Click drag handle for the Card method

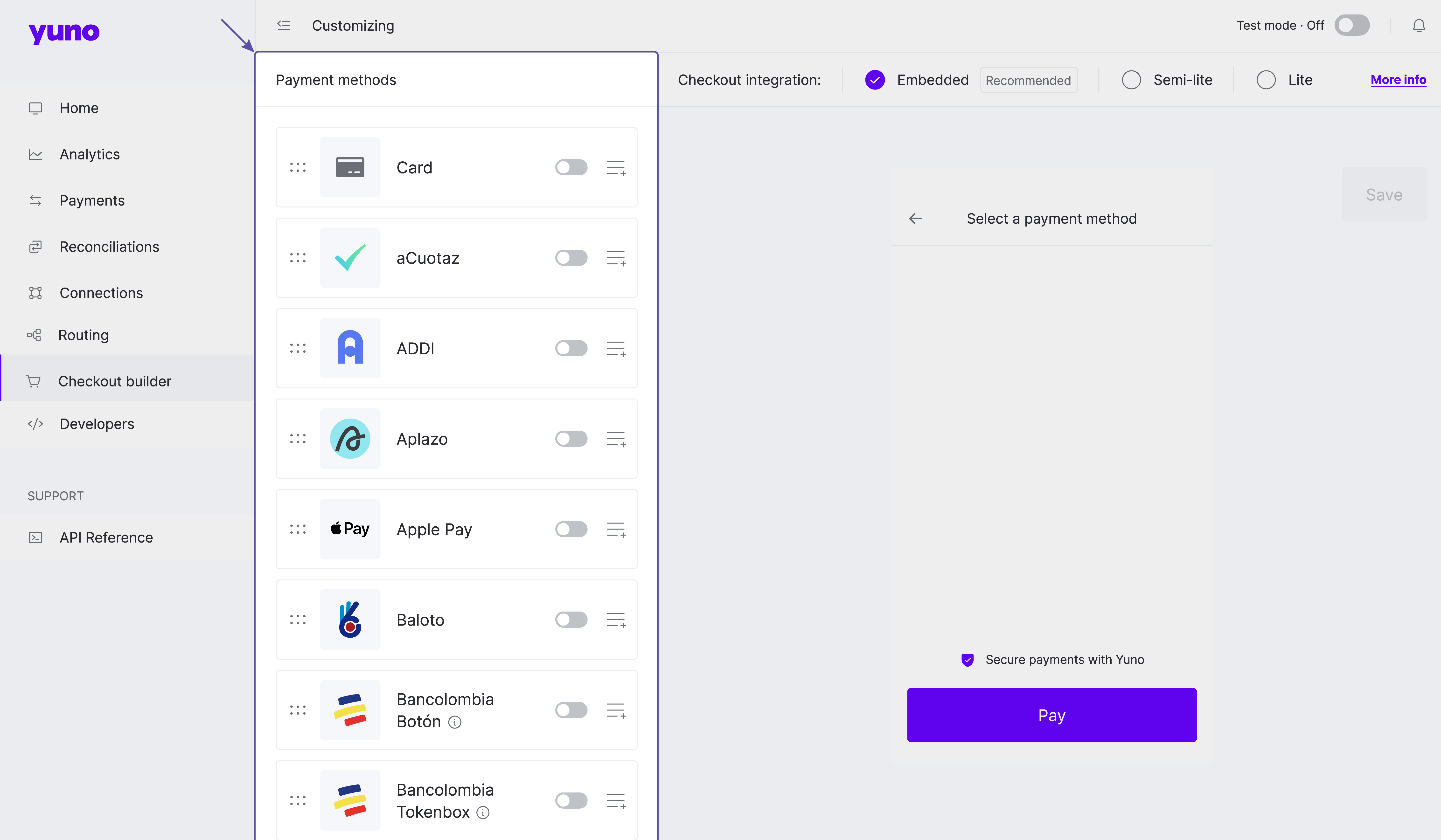pos(297,167)
